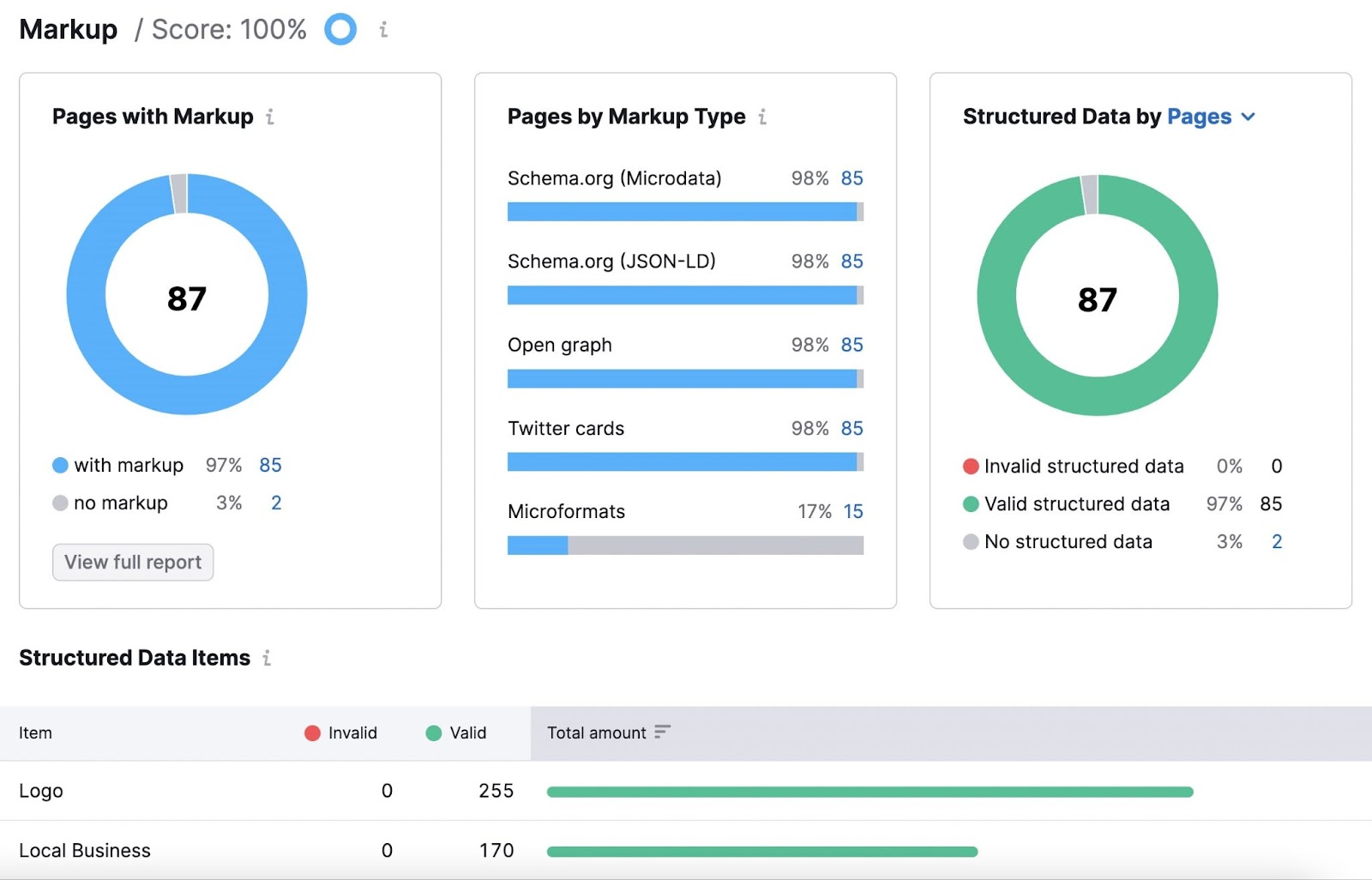Image resolution: width=1372 pixels, height=880 pixels.
Task: Expand the Structured Data by Pages dropdown
Action: [x=1249, y=117]
